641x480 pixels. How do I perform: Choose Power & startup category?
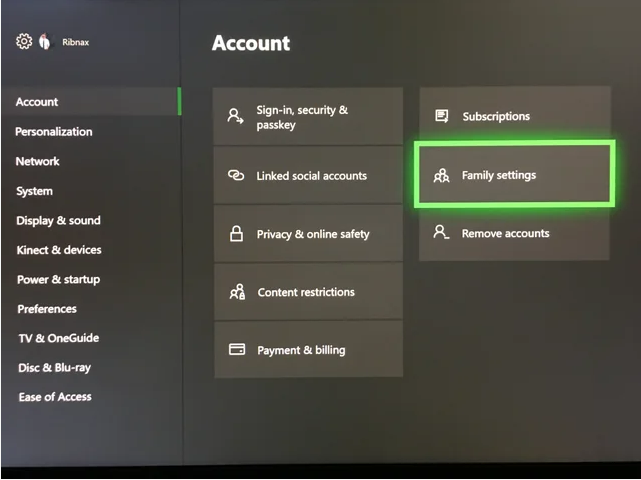click(58, 279)
